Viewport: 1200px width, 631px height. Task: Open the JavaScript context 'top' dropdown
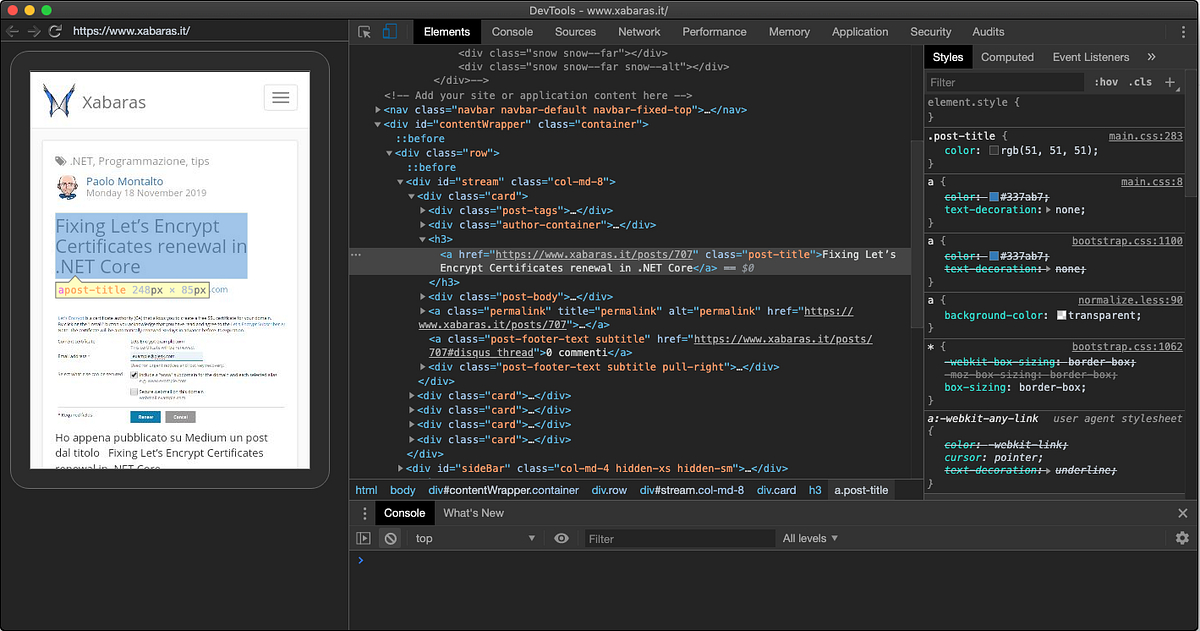coord(475,538)
